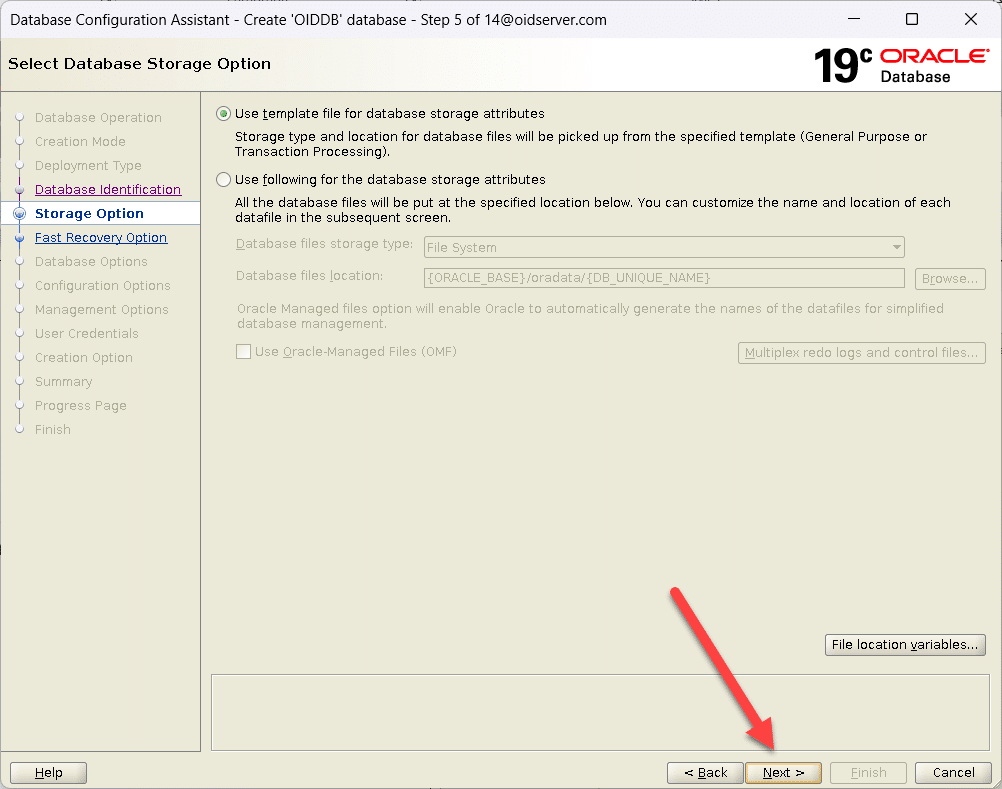This screenshot has height=789, width=1002.
Task: Maximize the Database Configuration Assistant window
Action: tap(912, 20)
